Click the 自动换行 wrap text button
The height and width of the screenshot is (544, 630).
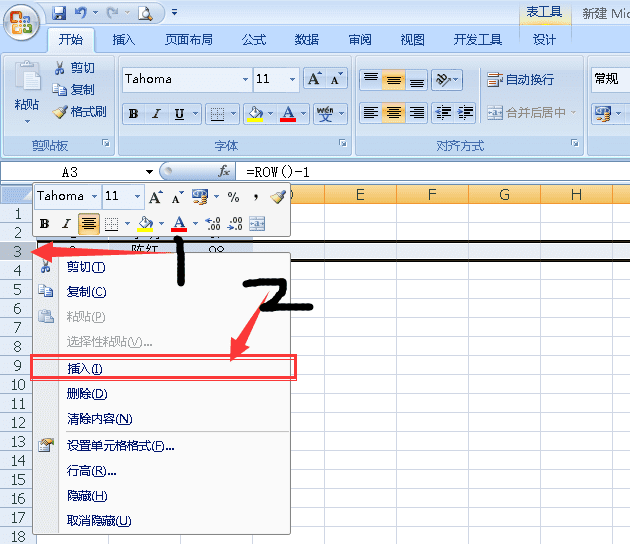click(520, 80)
